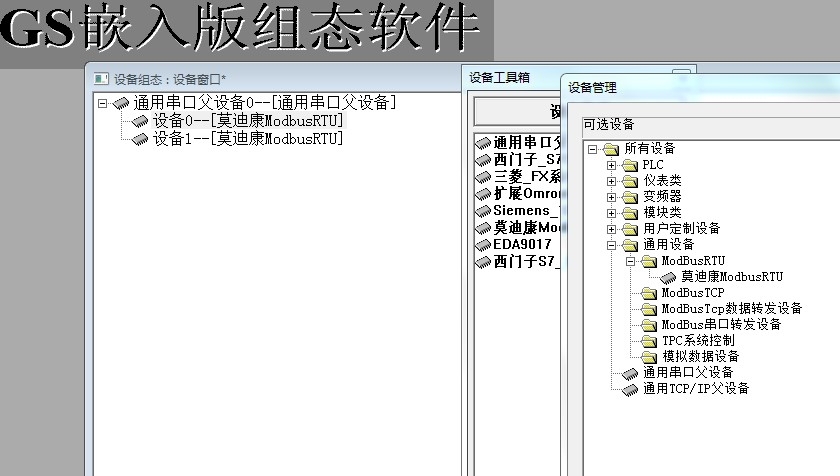The width and height of the screenshot is (840, 476).
Task: Expand the 仪表类 folder node
Action: (x=611, y=182)
